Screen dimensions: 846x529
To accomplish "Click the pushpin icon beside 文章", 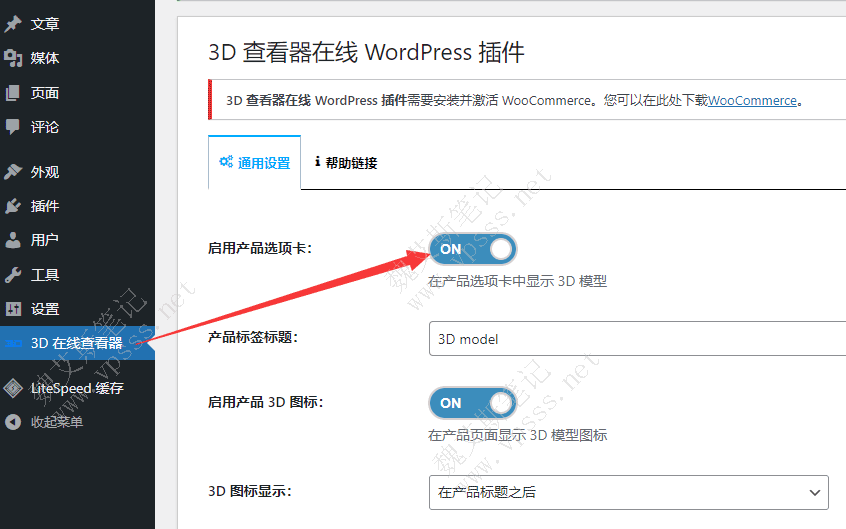I will point(13,24).
